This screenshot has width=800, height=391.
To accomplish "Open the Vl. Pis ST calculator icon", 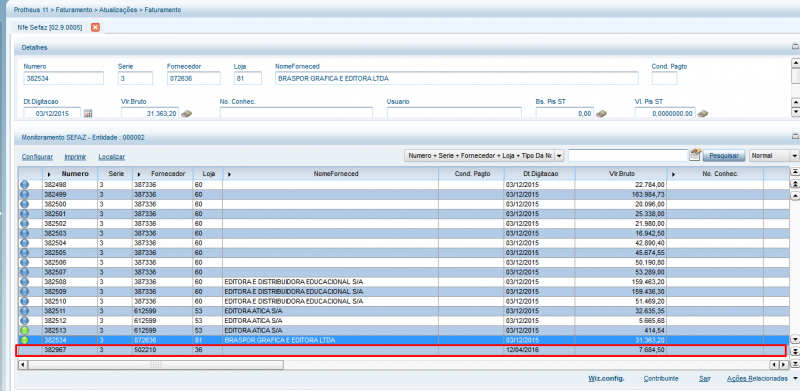I will (x=703, y=113).
